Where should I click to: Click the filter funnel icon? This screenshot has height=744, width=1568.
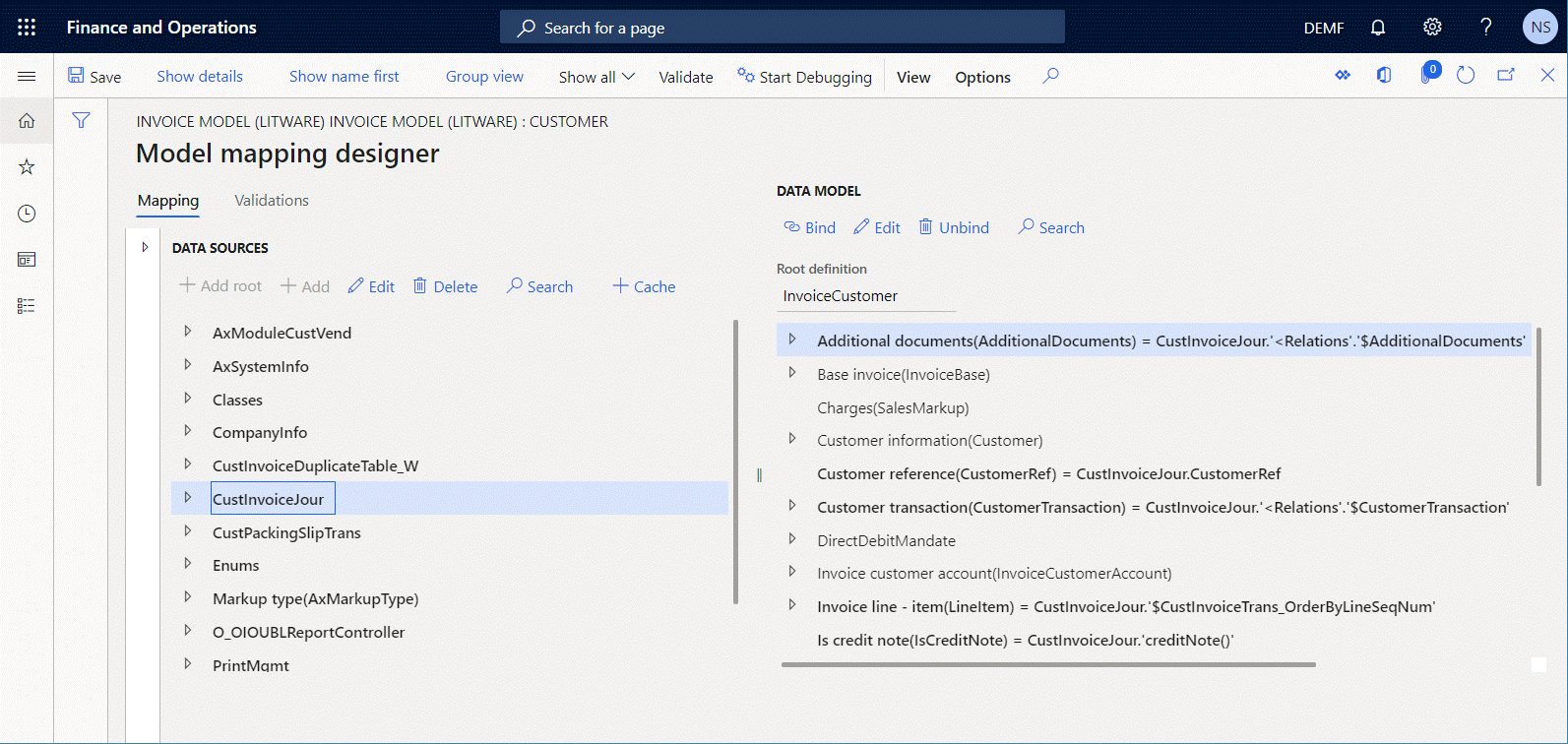(x=81, y=120)
